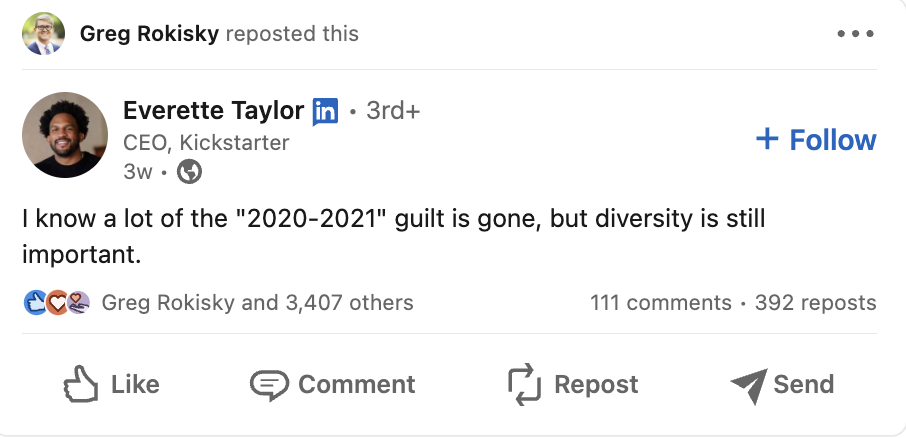Follow Everette Taylor
Image resolution: width=906 pixels, height=438 pixels.
pyautogui.click(x=816, y=140)
